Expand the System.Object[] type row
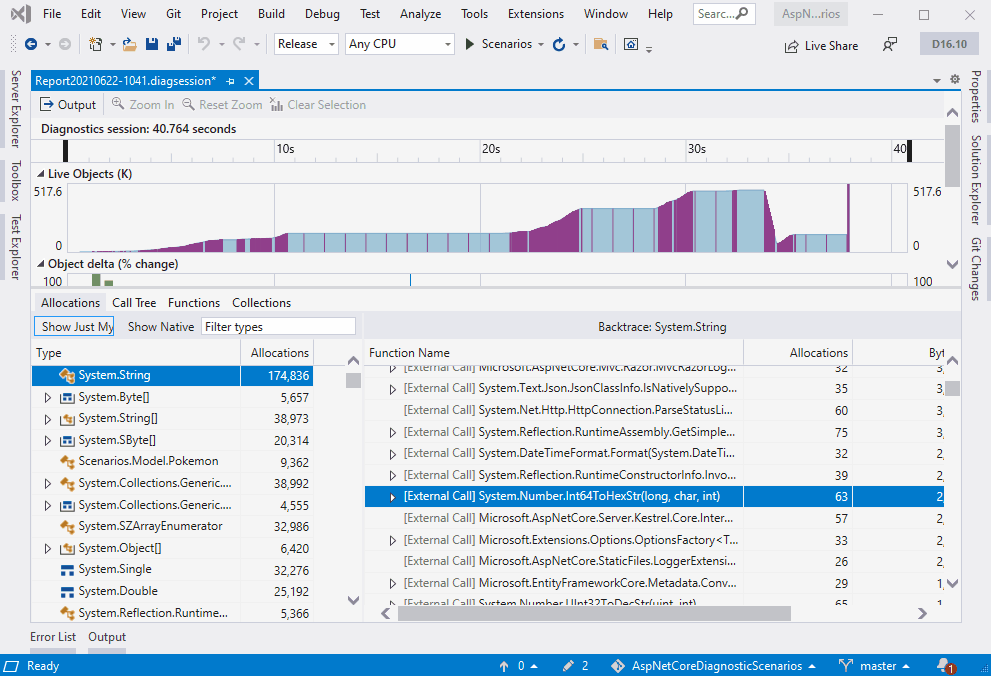This screenshot has width=991, height=676. click(x=47, y=548)
